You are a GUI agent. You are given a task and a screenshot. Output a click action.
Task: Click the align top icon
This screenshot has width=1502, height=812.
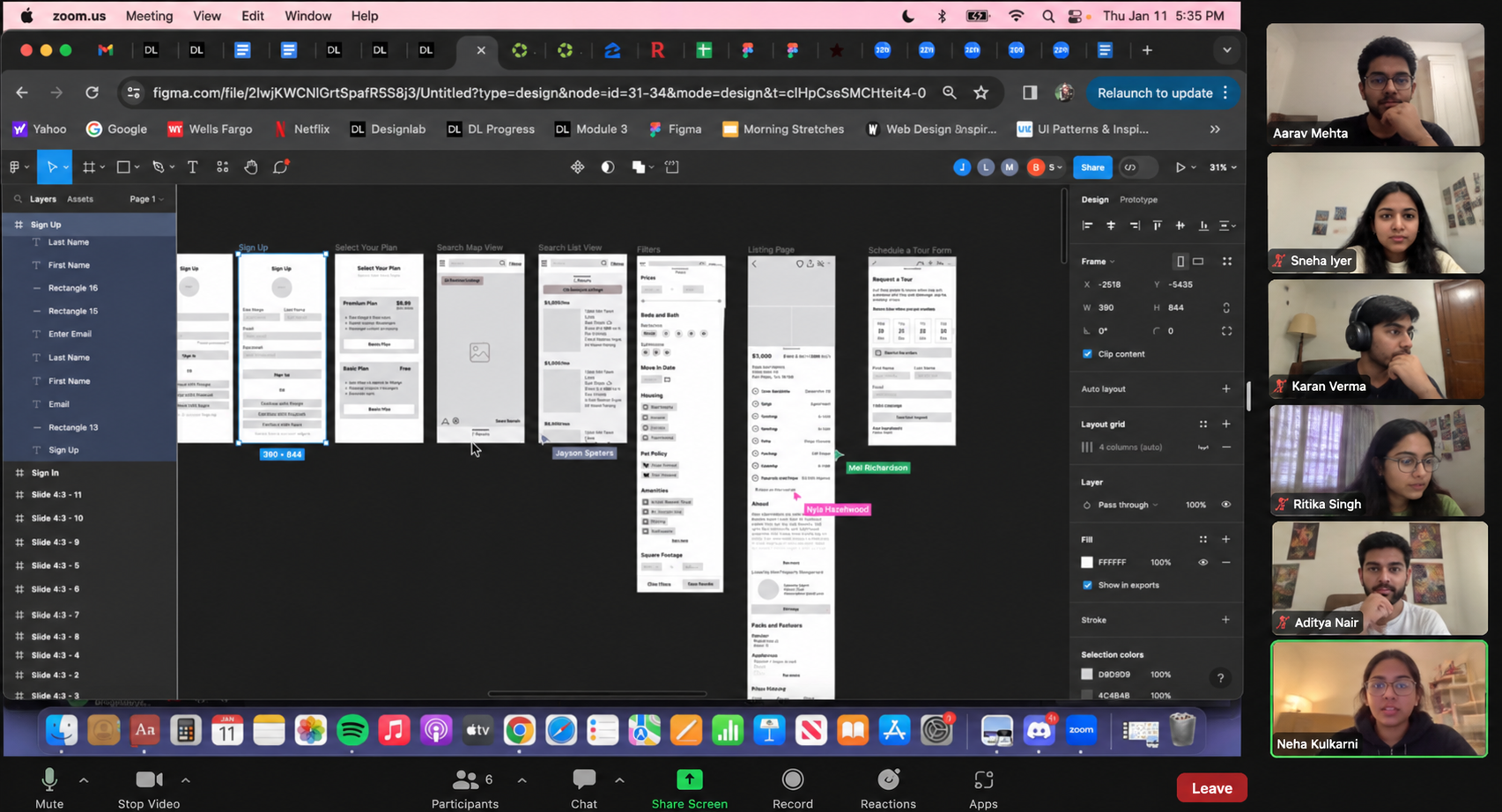[x=1158, y=225]
